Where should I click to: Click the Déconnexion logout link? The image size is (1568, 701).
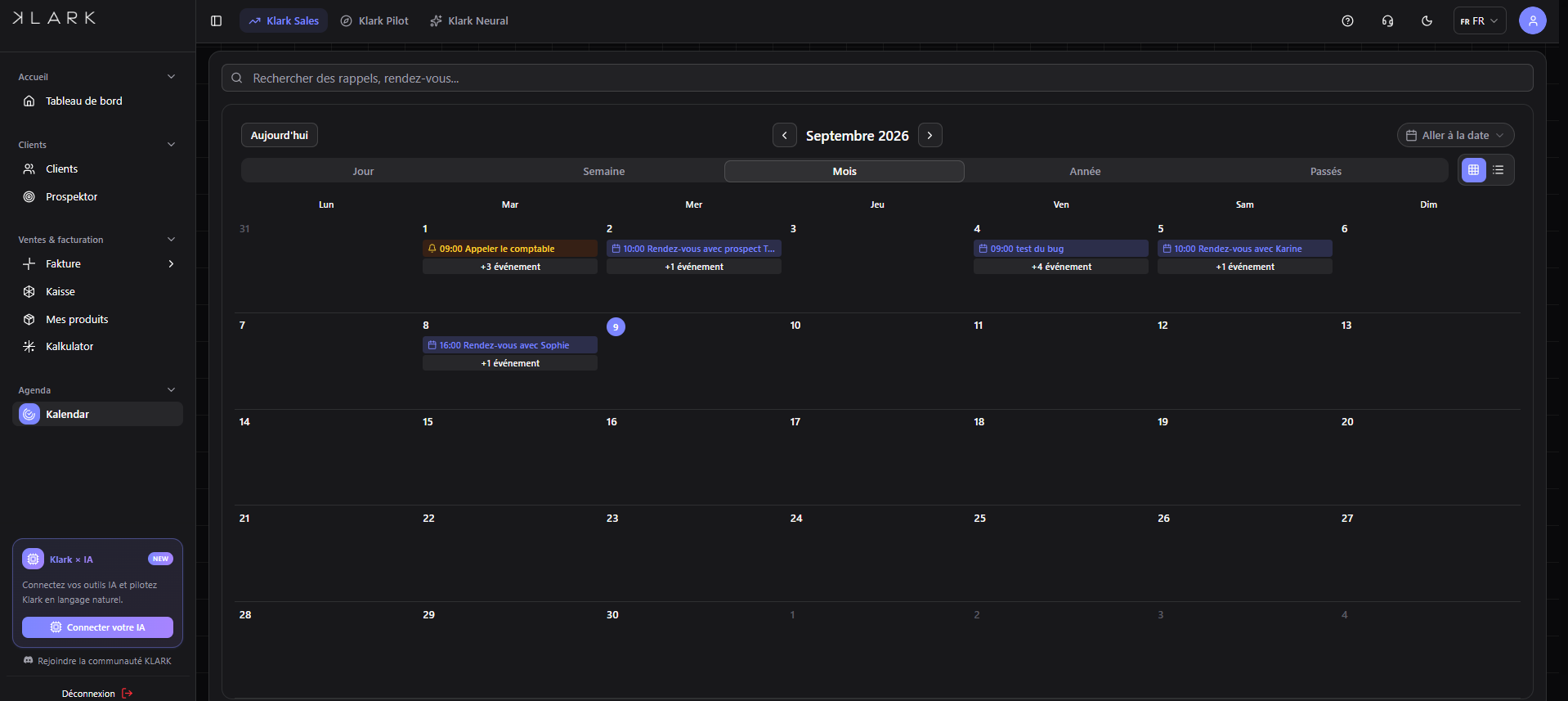pos(97,693)
